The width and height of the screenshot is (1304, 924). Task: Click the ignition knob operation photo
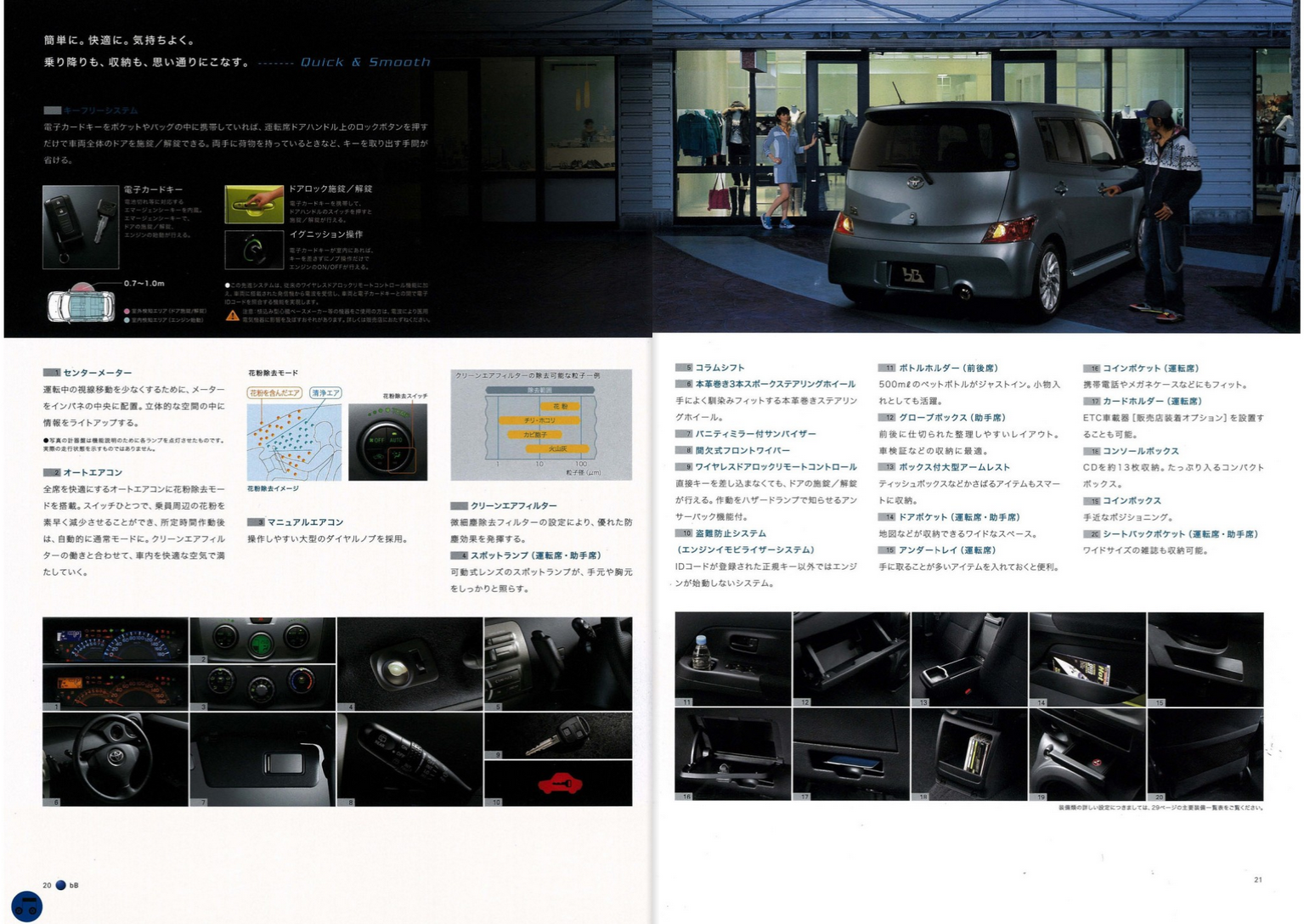click(x=253, y=250)
